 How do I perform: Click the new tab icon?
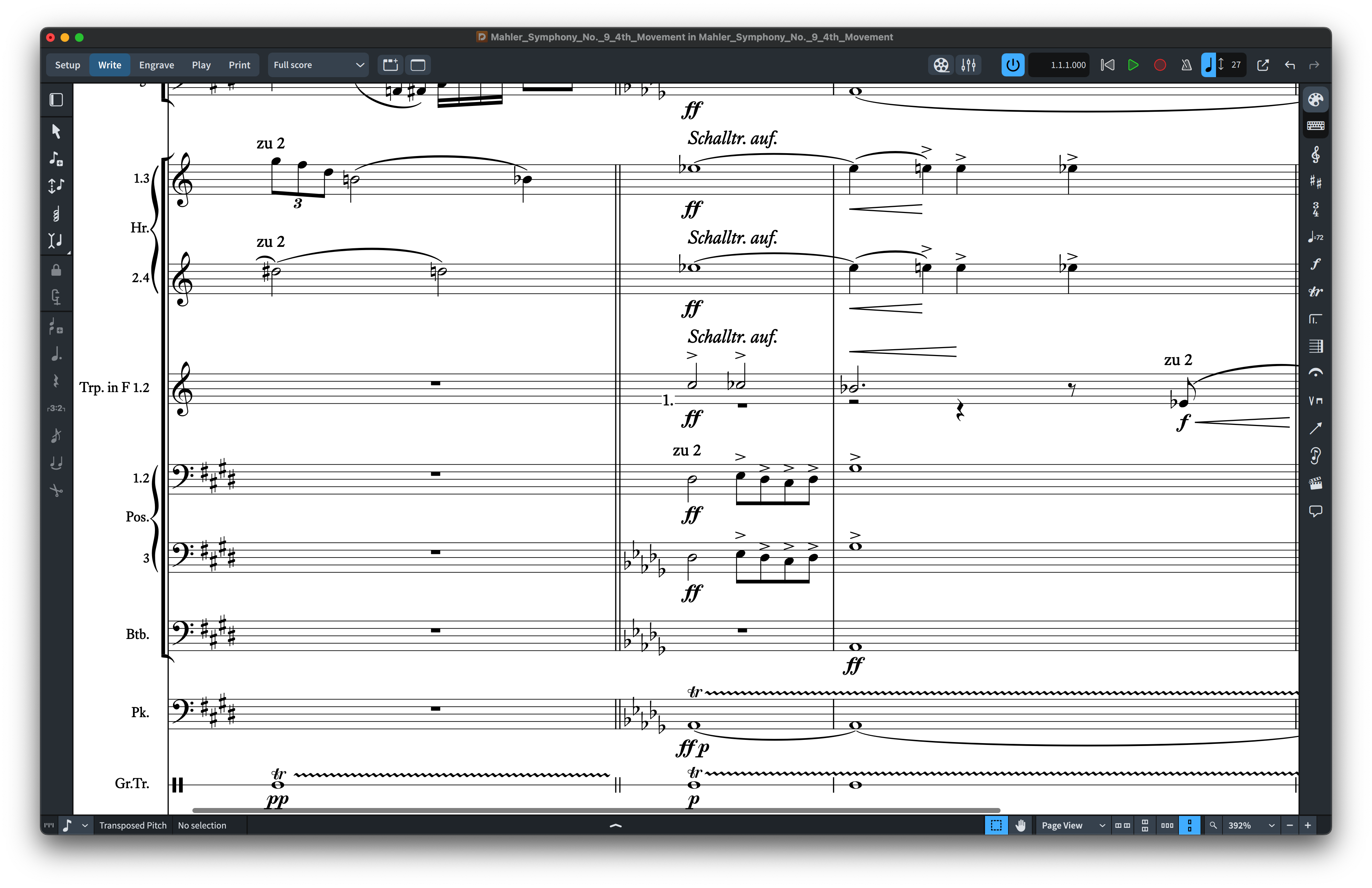[x=391, y=65]
